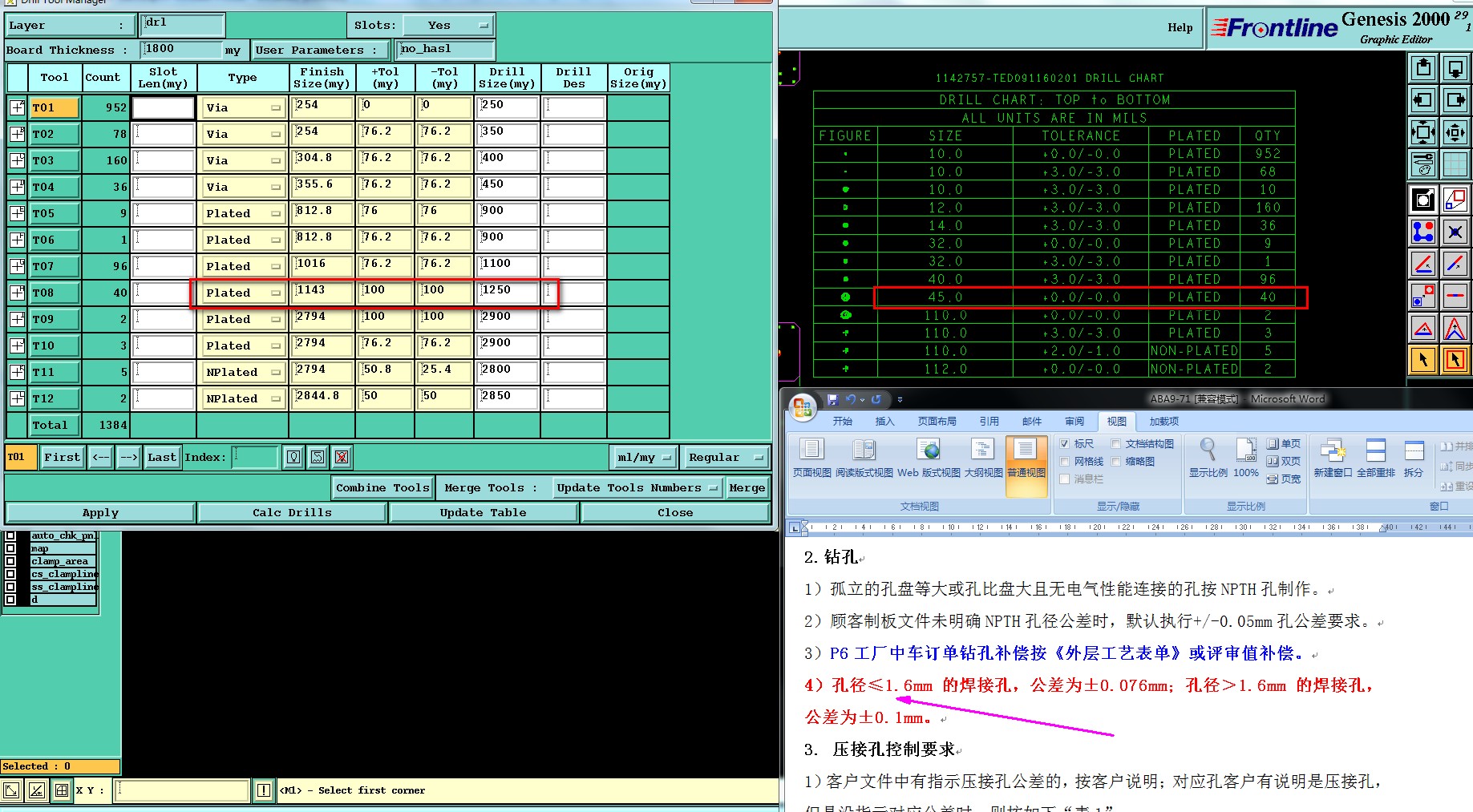Screen dimensions: 1473x812
Task: Open the 开始 tab in Word
Action: point(842,422)
